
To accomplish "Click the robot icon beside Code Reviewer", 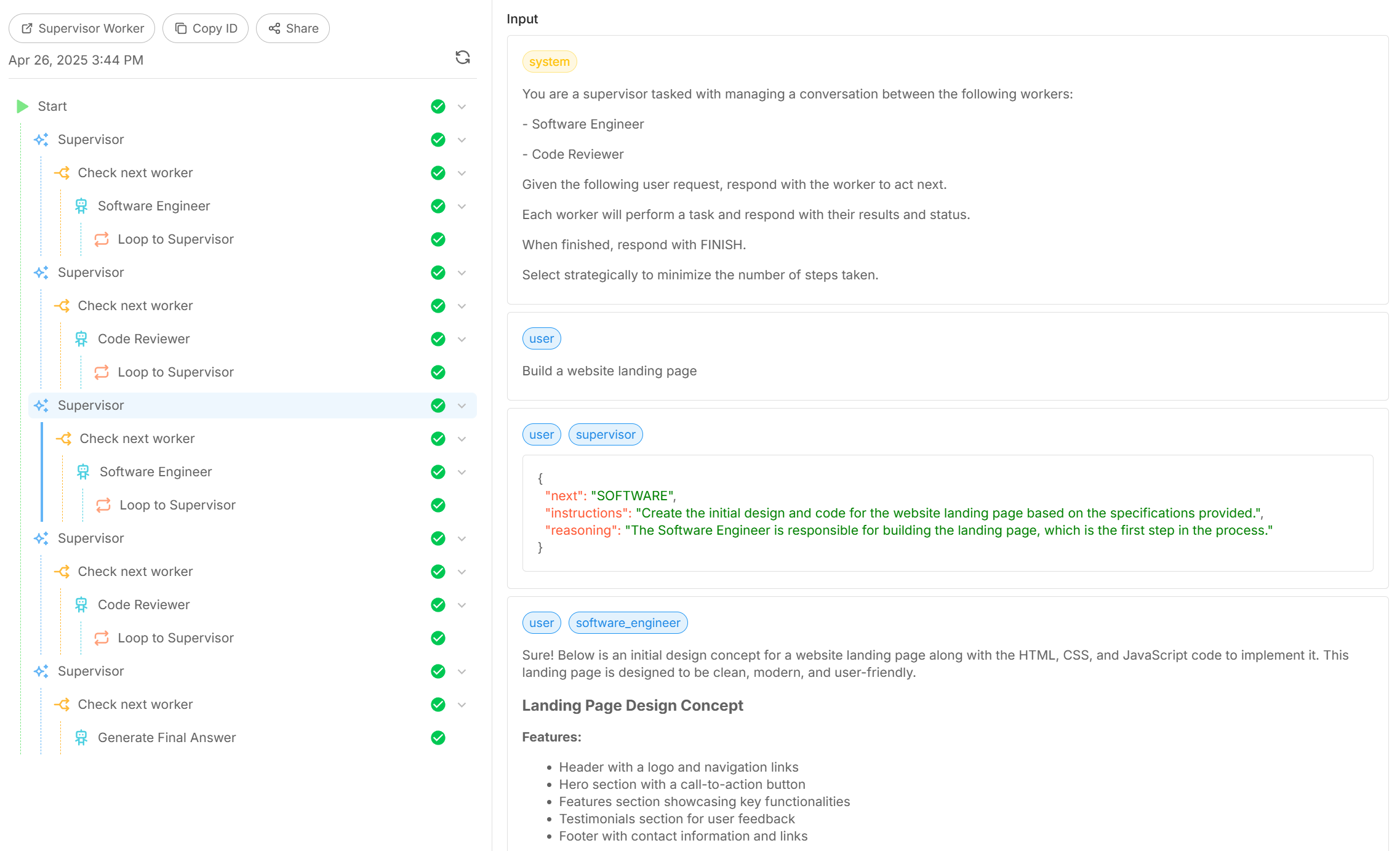I will pos(81,338).
